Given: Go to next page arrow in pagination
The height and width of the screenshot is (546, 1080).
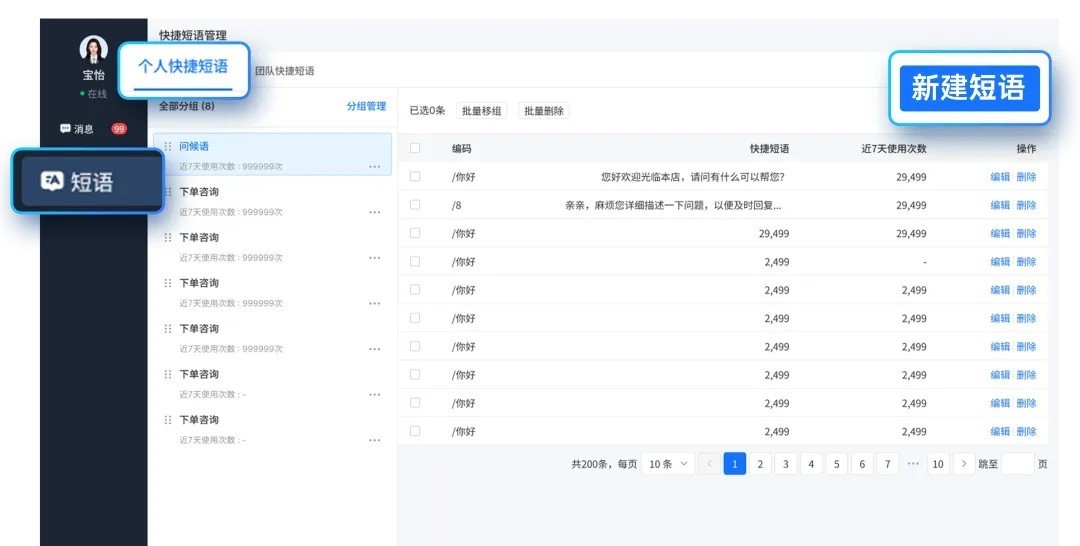Looking at the screenshot, I should tap(964, 464).
